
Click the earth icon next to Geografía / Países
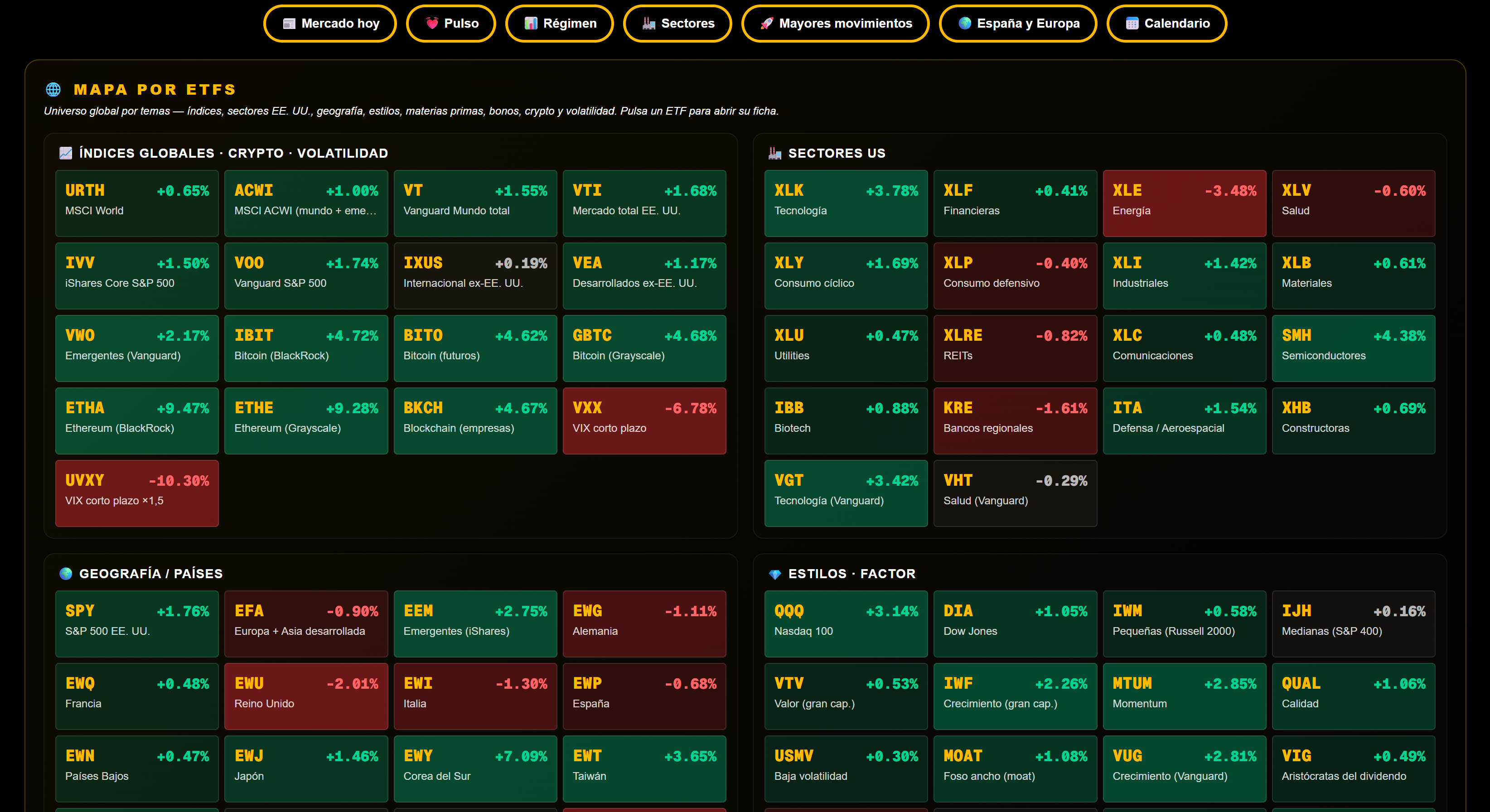click(x=66, y=574)
